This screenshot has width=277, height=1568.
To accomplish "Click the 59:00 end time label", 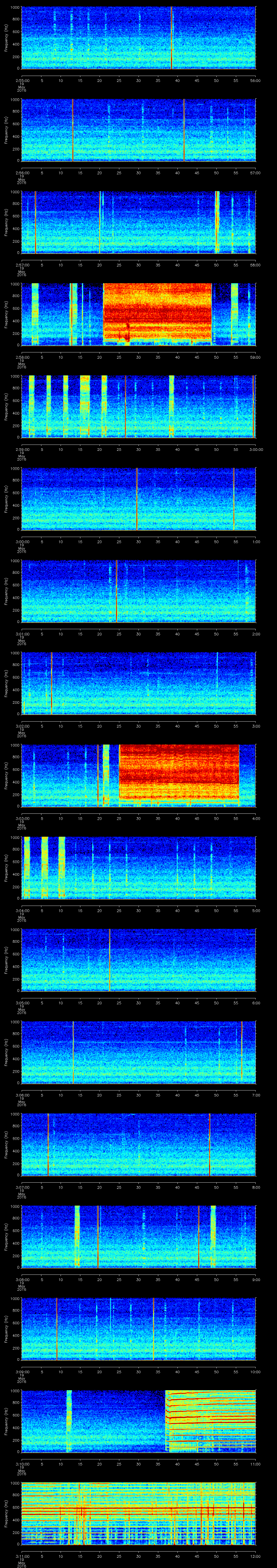I will [256, 357].
